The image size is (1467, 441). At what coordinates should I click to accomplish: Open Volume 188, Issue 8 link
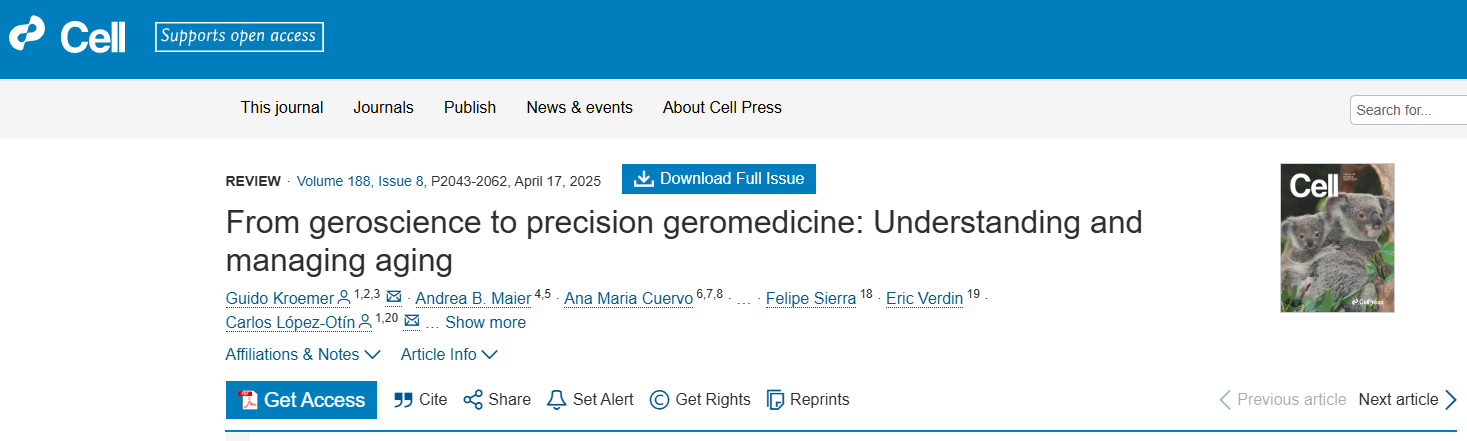click(361, 181)
